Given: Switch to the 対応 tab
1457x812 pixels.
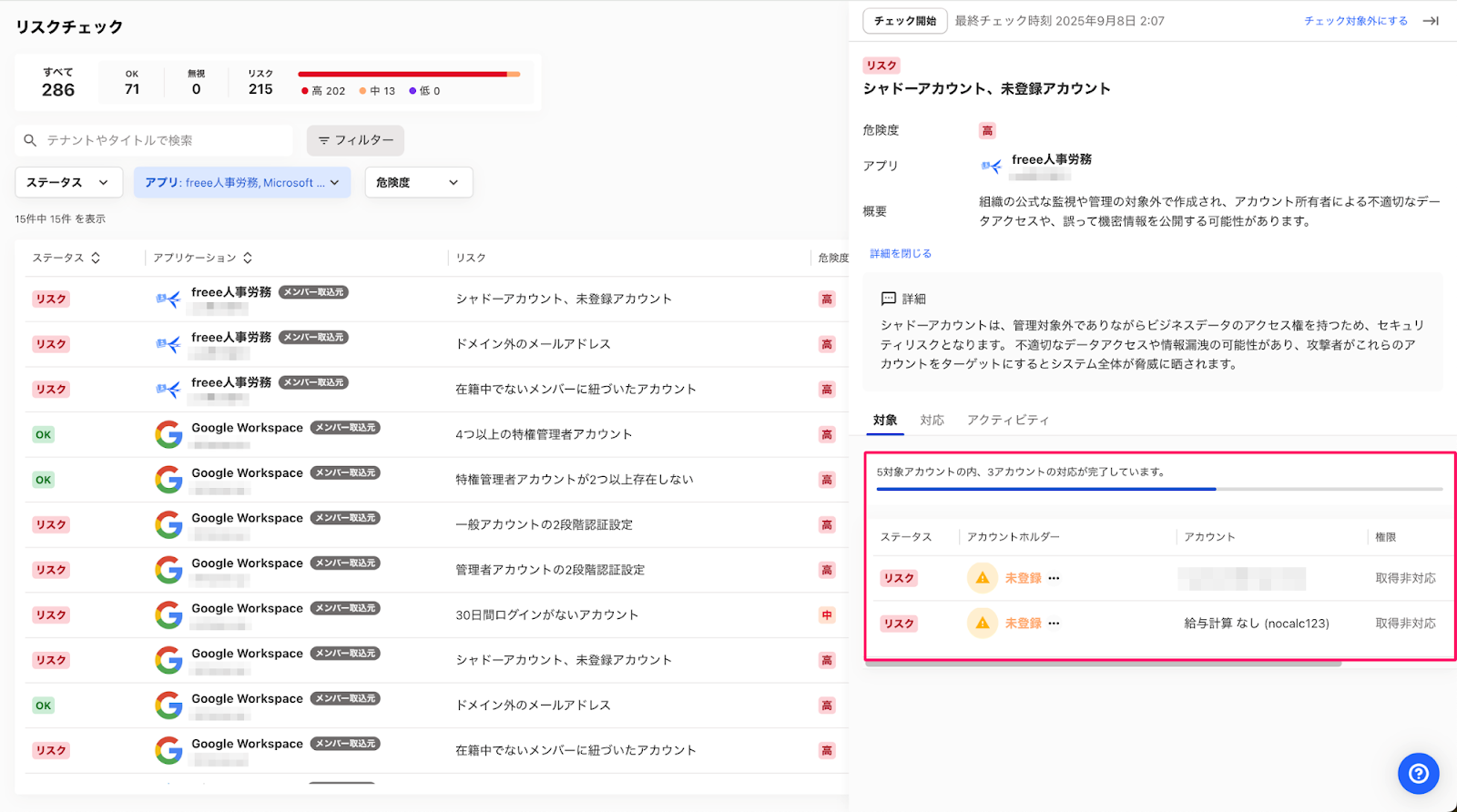Looking at the screenshot, I should tap(932, 420).
